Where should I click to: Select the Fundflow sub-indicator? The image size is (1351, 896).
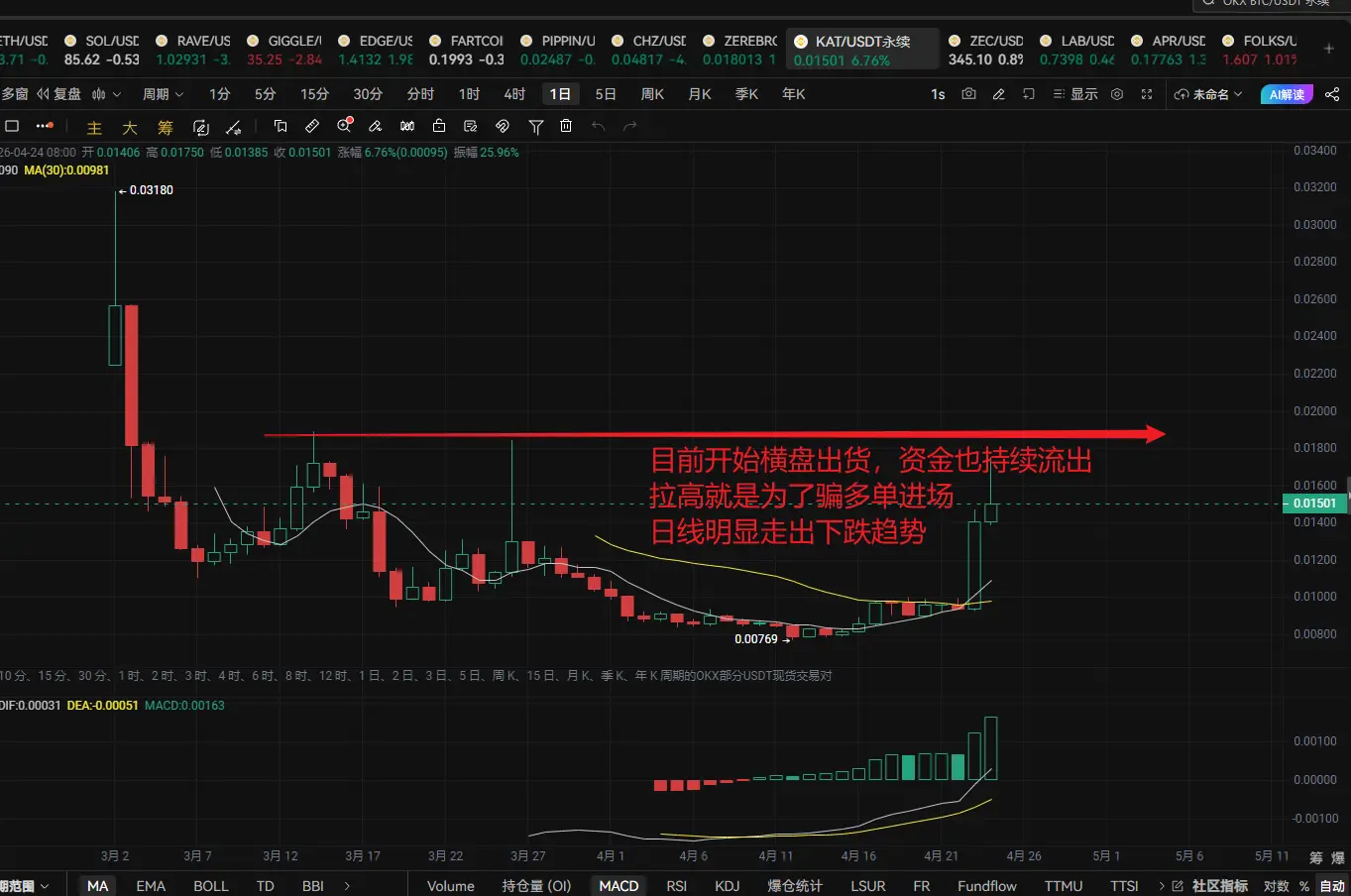pos(987,886)
